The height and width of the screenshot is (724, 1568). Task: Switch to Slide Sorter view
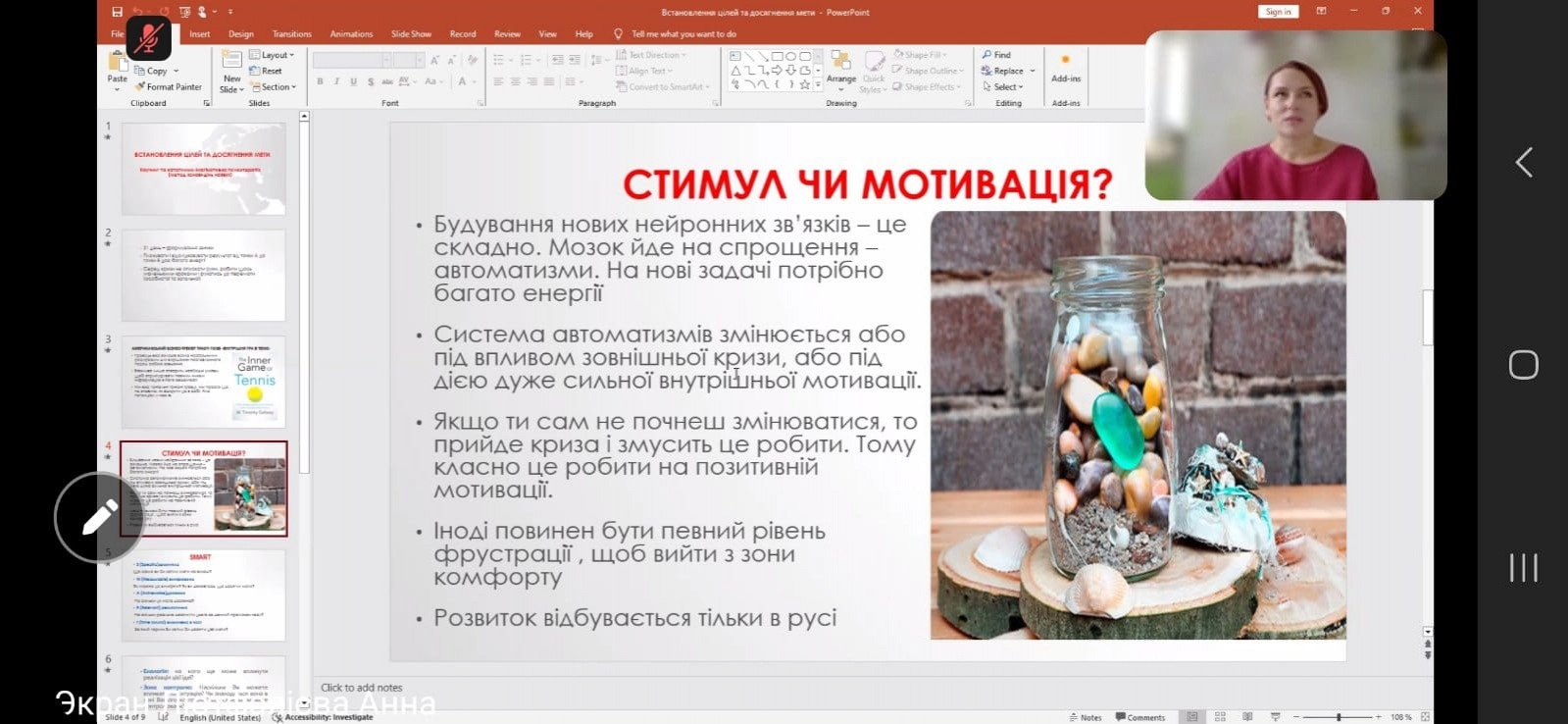pyautogui.click(x=1220, y=717)
